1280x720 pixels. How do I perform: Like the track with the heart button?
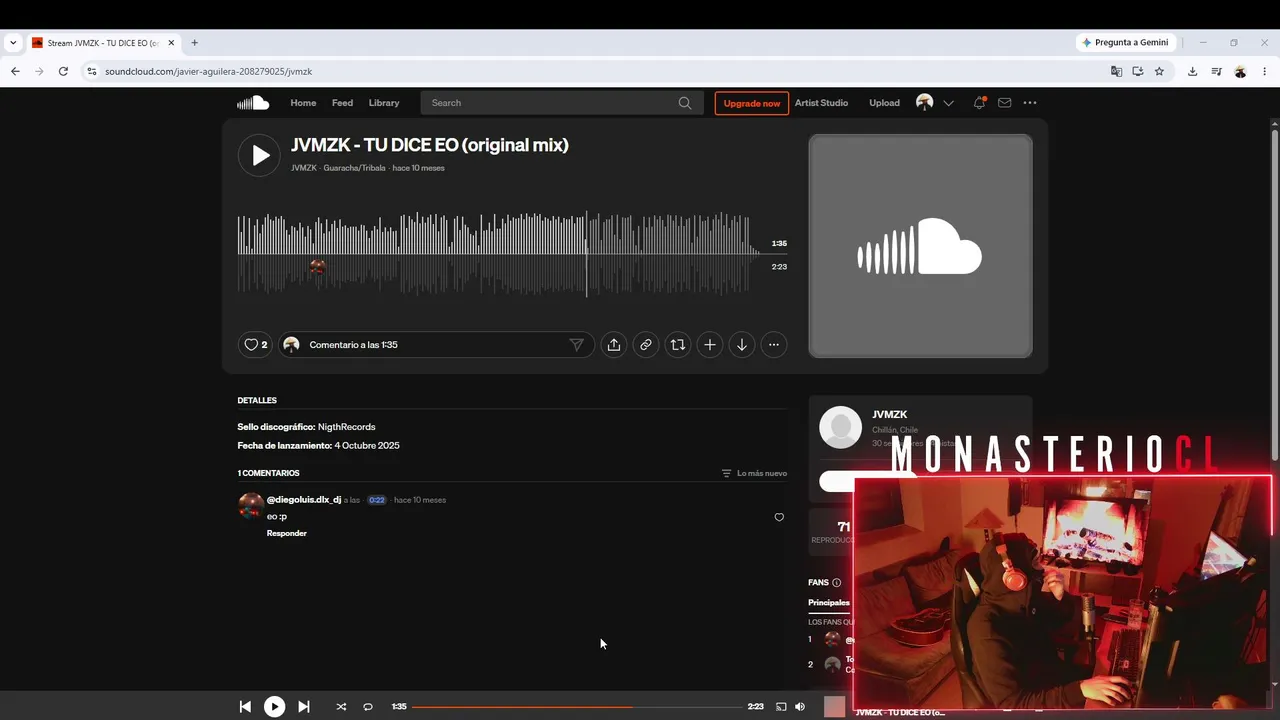255,345
